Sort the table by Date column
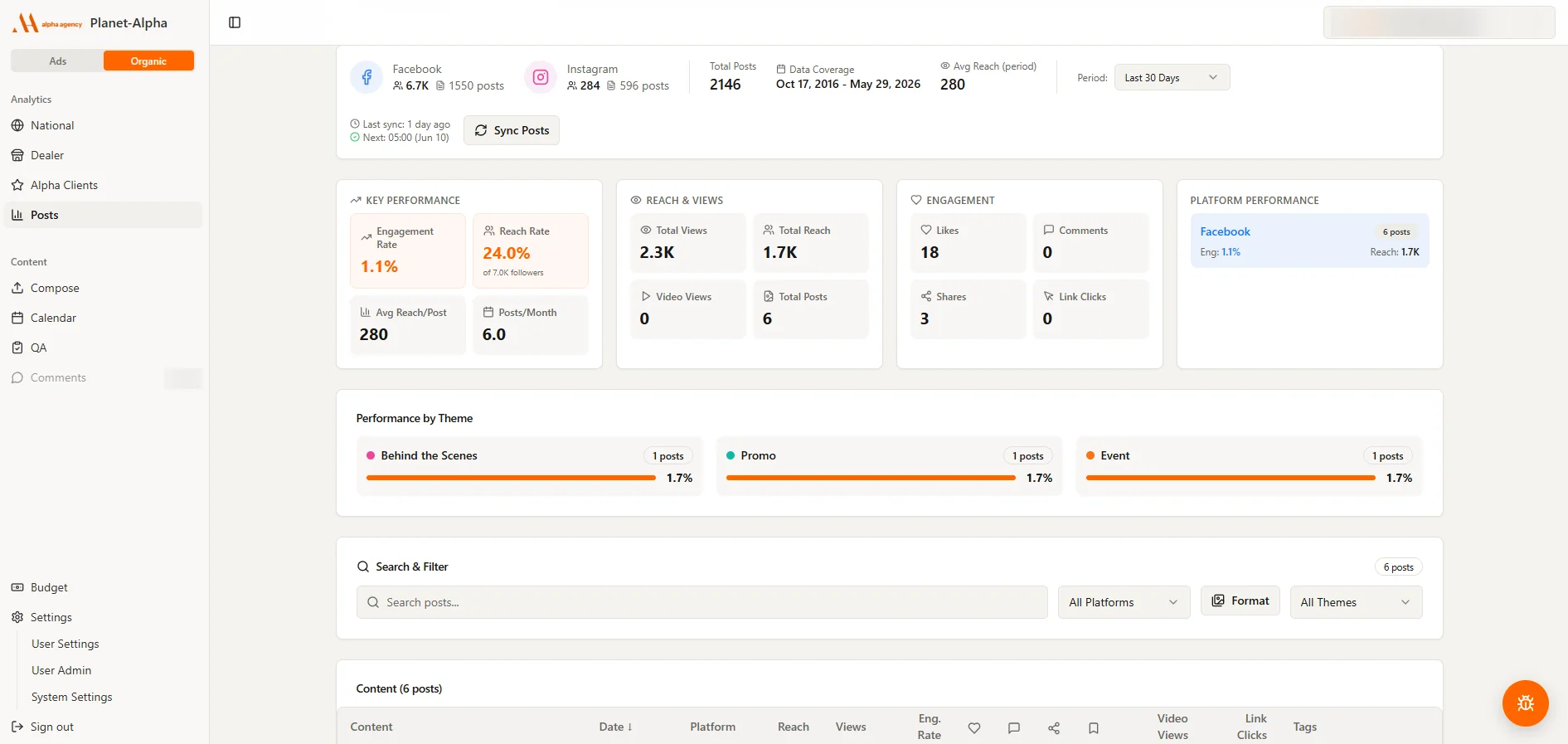The height and width of the screenshot is (744, 1568). pos(616,727)
